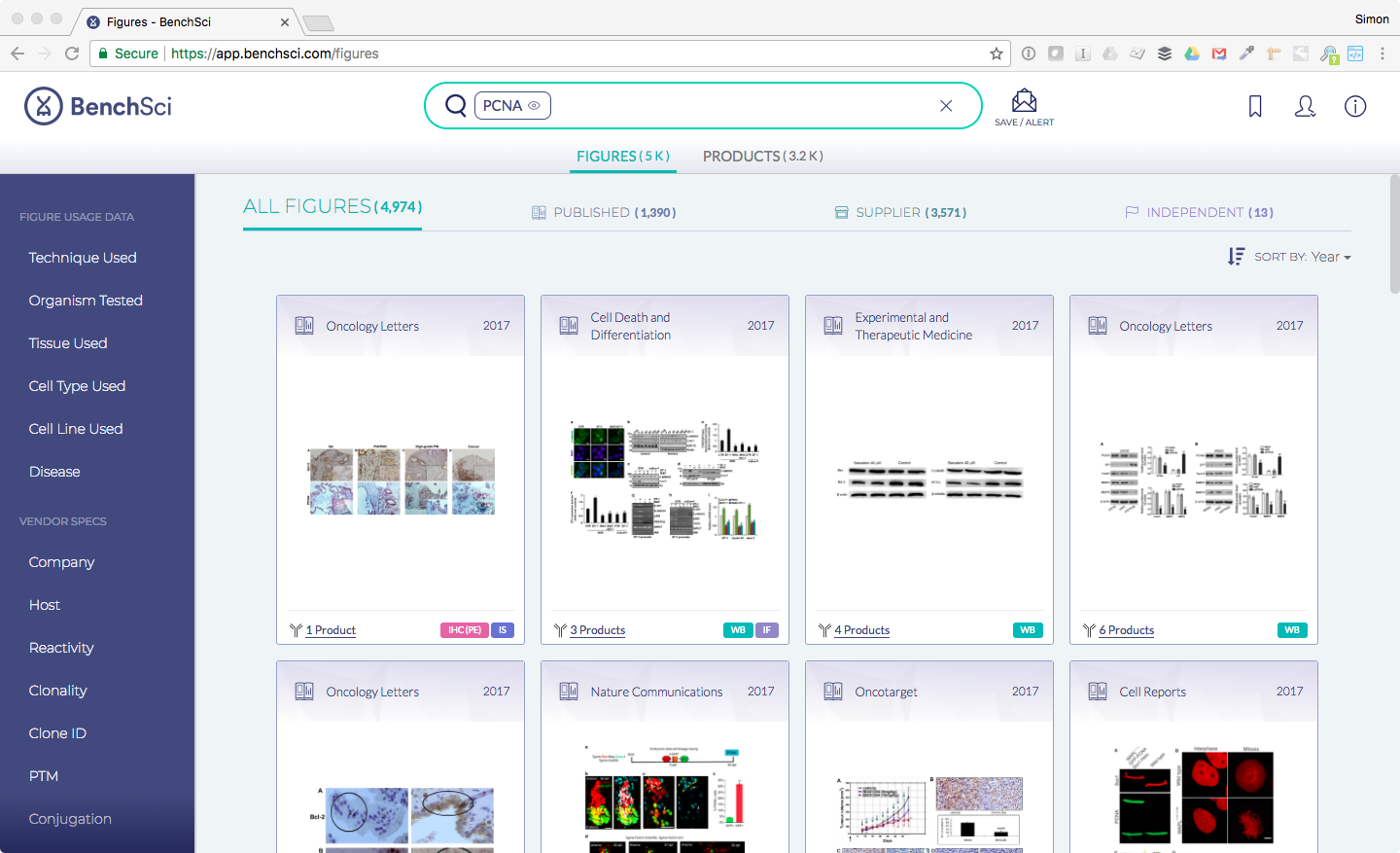Click the browser back arrow
Screen dimensions: 1400x853
pyautogui.click(x=17, y=53)
